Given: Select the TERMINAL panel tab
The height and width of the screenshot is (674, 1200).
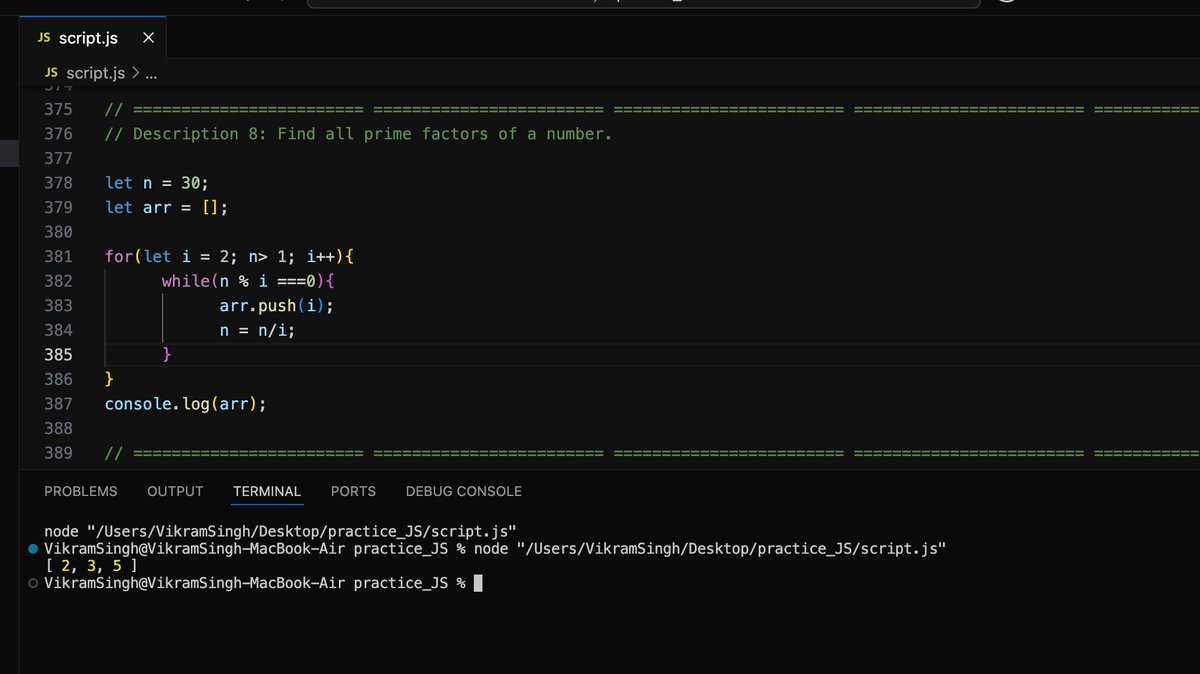Looking at the screenshot, I should (267, 491).
